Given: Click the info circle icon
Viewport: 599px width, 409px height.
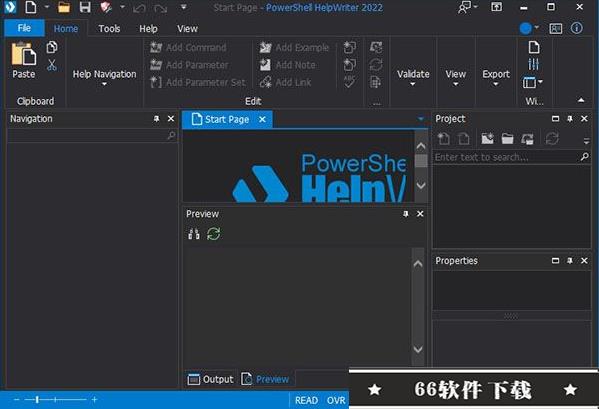Looking at the screenshot, I should (576, 28).
